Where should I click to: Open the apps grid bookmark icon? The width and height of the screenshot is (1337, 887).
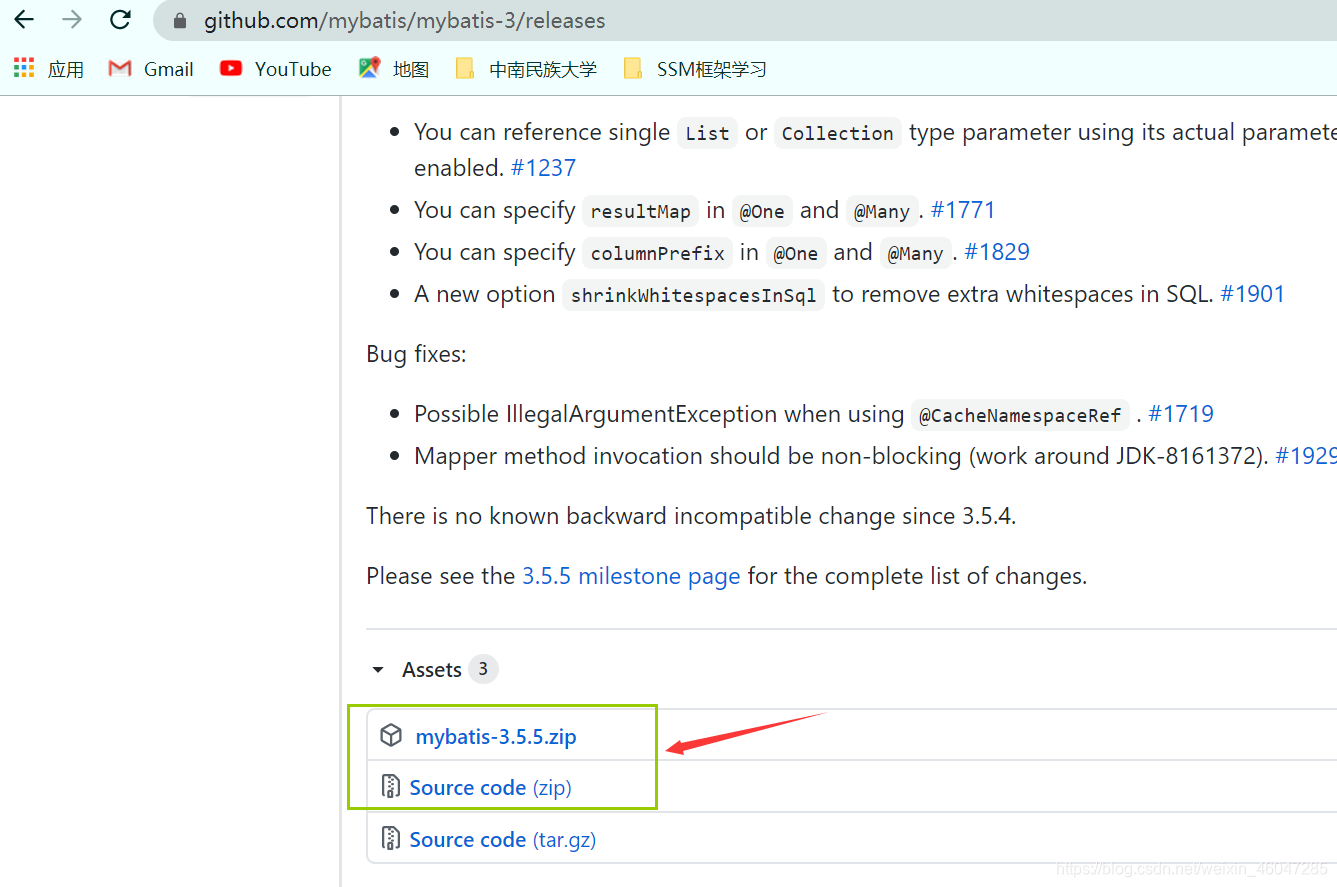coord(23,68)
